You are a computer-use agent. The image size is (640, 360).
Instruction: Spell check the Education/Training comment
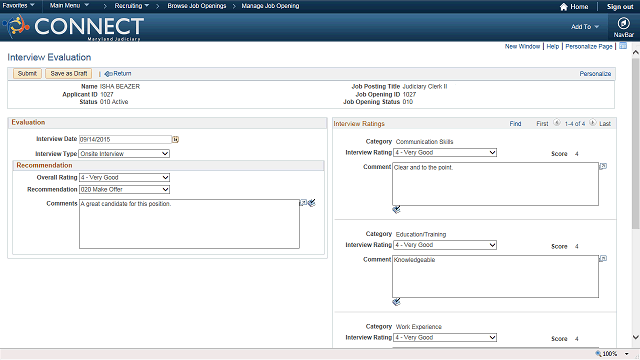[x=396, y=302]
